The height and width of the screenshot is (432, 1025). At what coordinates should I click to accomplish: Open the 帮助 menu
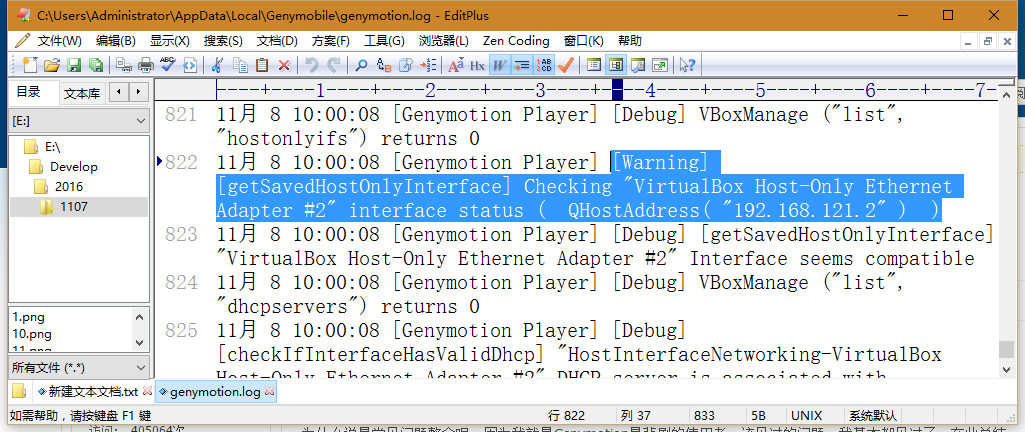tap(630, 41)
